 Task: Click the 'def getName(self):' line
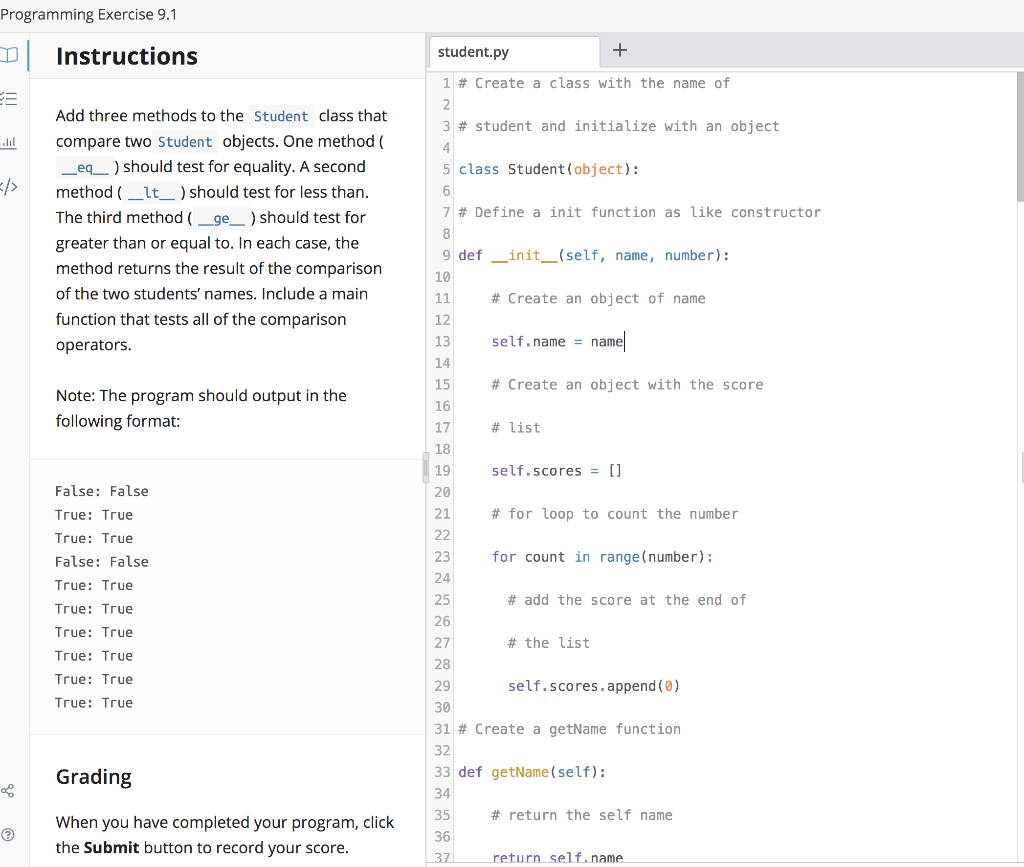pos(531,772)
